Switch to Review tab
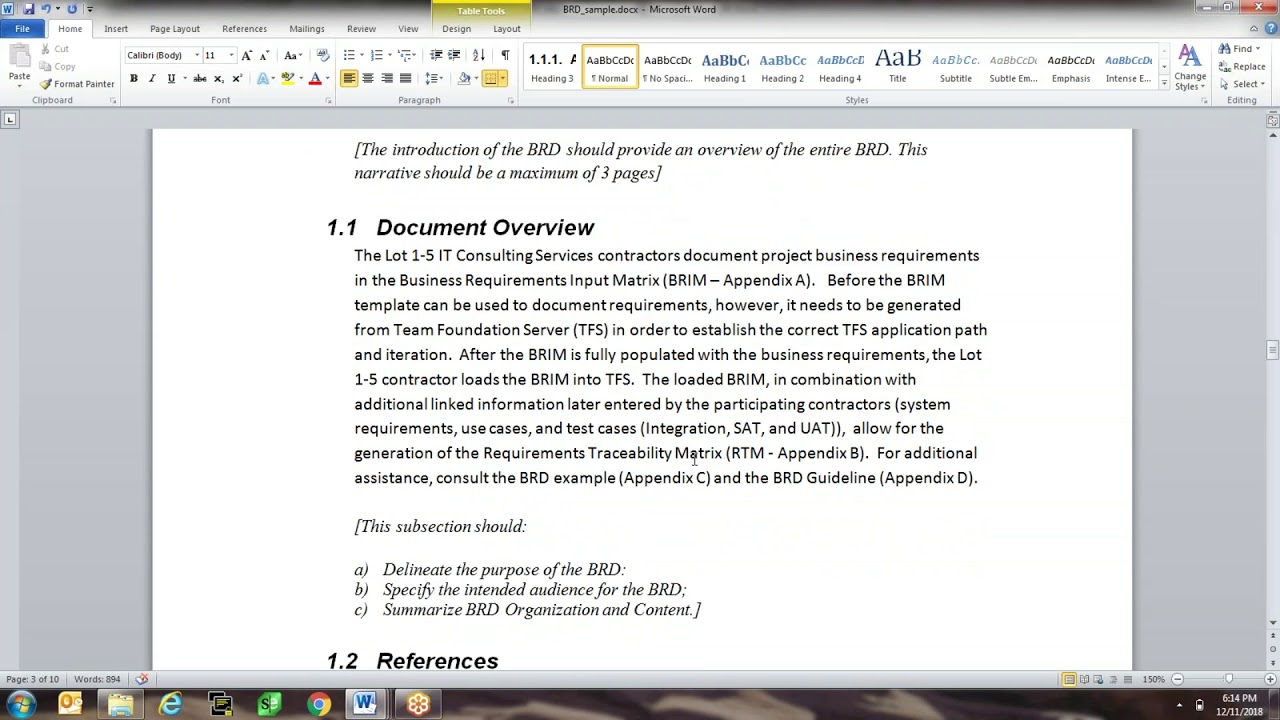This screenshot has height=720, width=1280. click(x=361, y=29)
